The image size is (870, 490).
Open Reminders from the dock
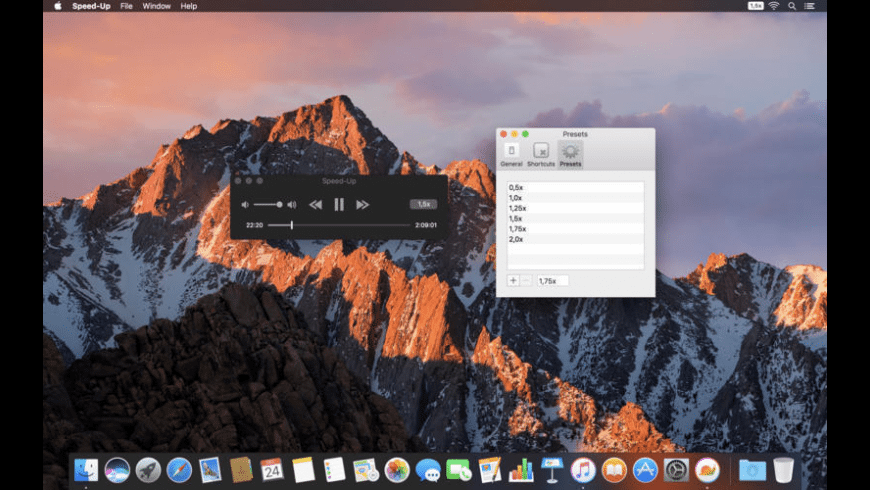click(x=335, y=470)
